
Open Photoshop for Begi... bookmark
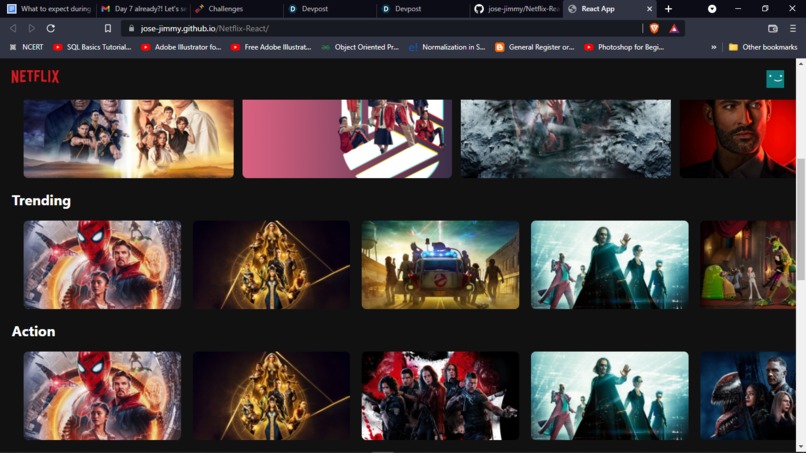624,47
